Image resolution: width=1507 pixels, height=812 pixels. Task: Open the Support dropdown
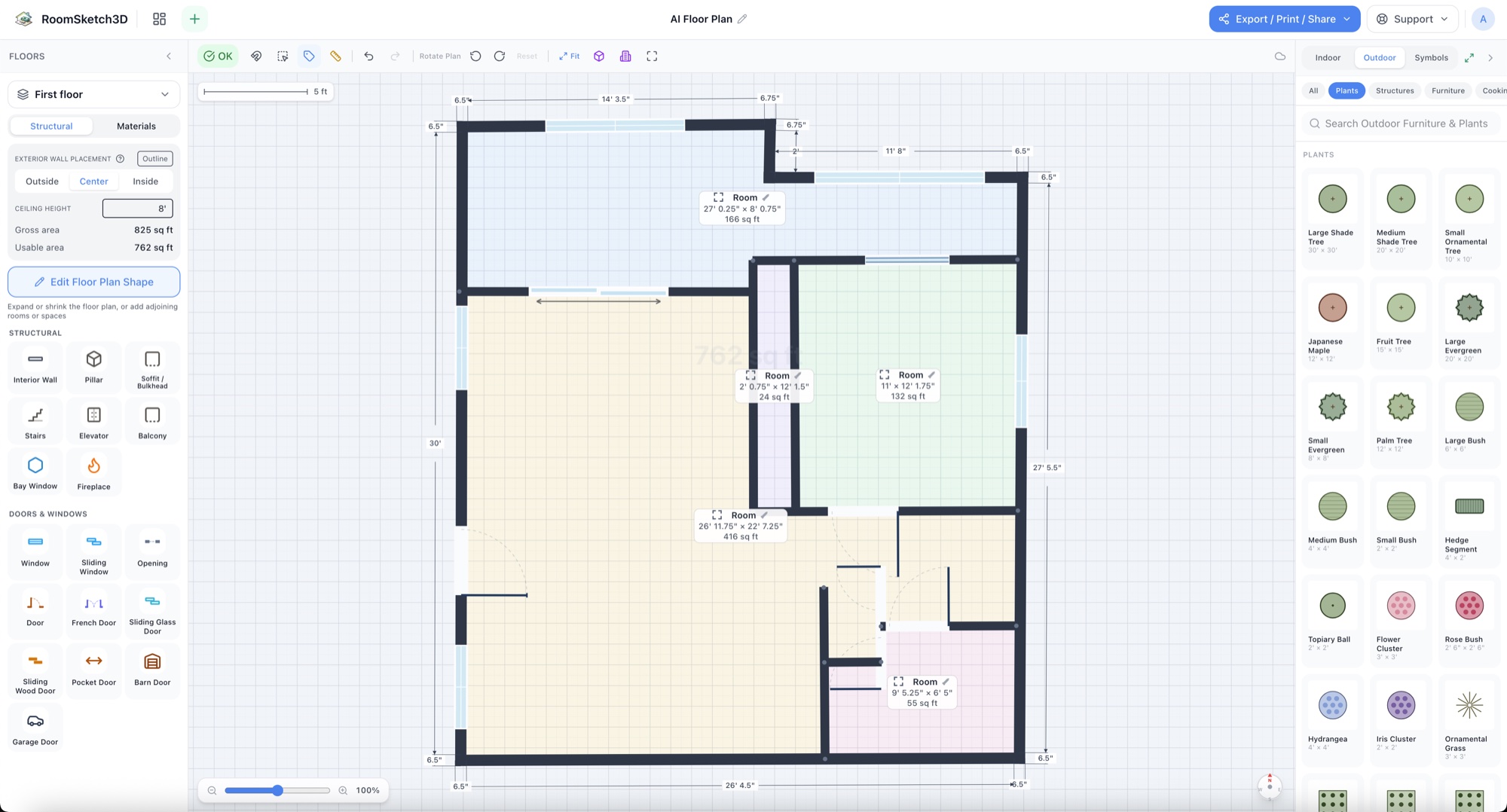[1413, 19]
